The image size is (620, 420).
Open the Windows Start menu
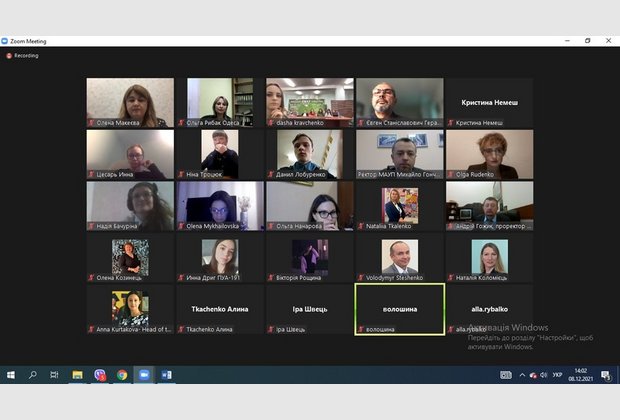(x=11, y=375)
